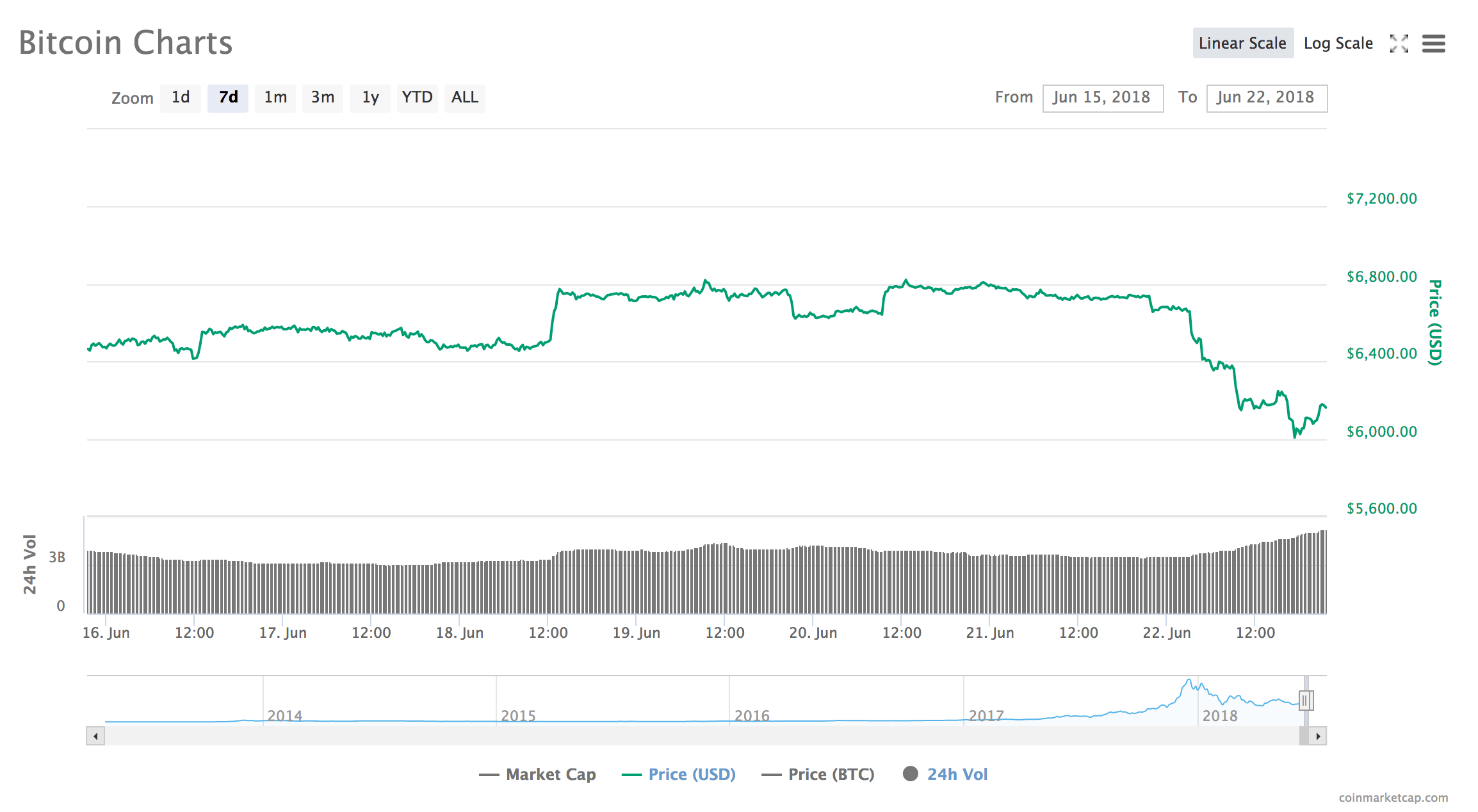Click the 17. Jun axis label
Screen dimensions: 1478x812
[x=283, y=633]
